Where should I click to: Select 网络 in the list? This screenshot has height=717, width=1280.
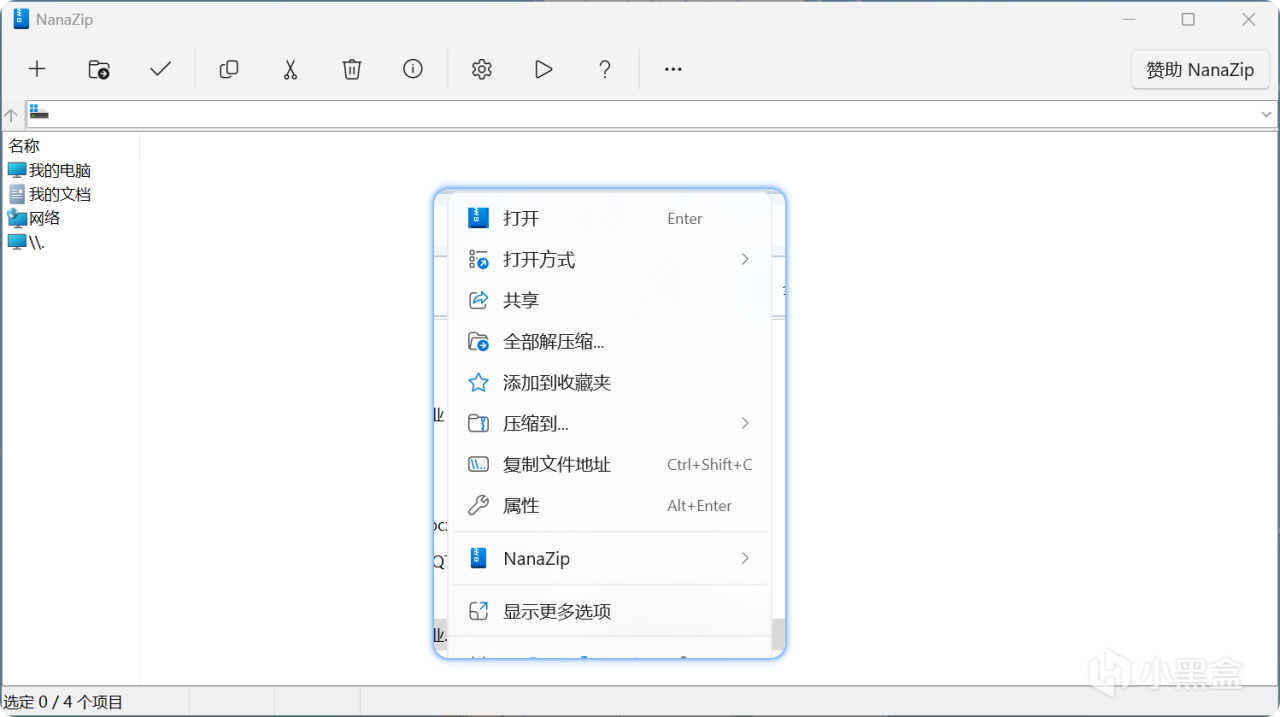45,218
